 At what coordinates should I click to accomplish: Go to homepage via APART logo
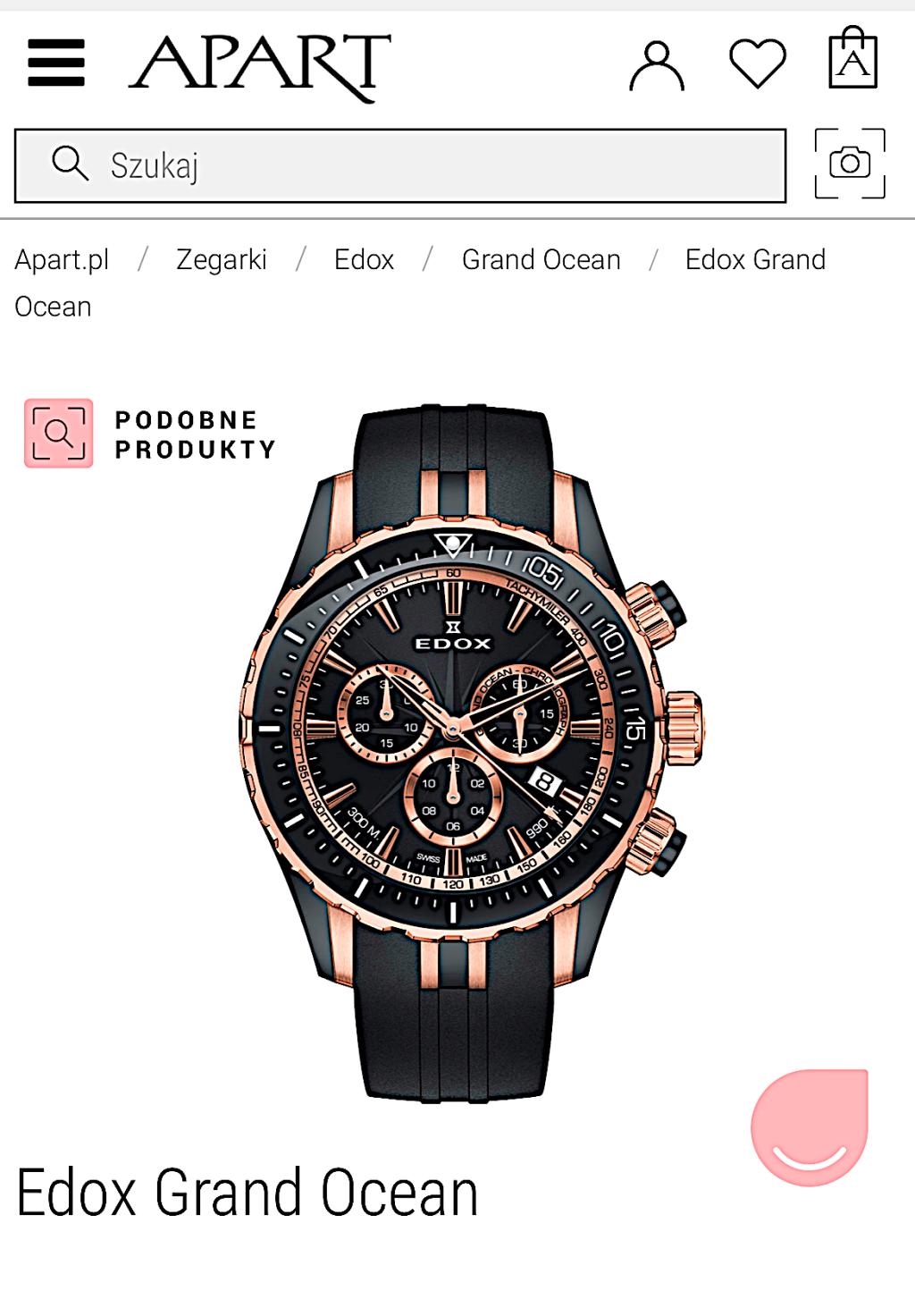pyautogui.click(x=260, y=66)
